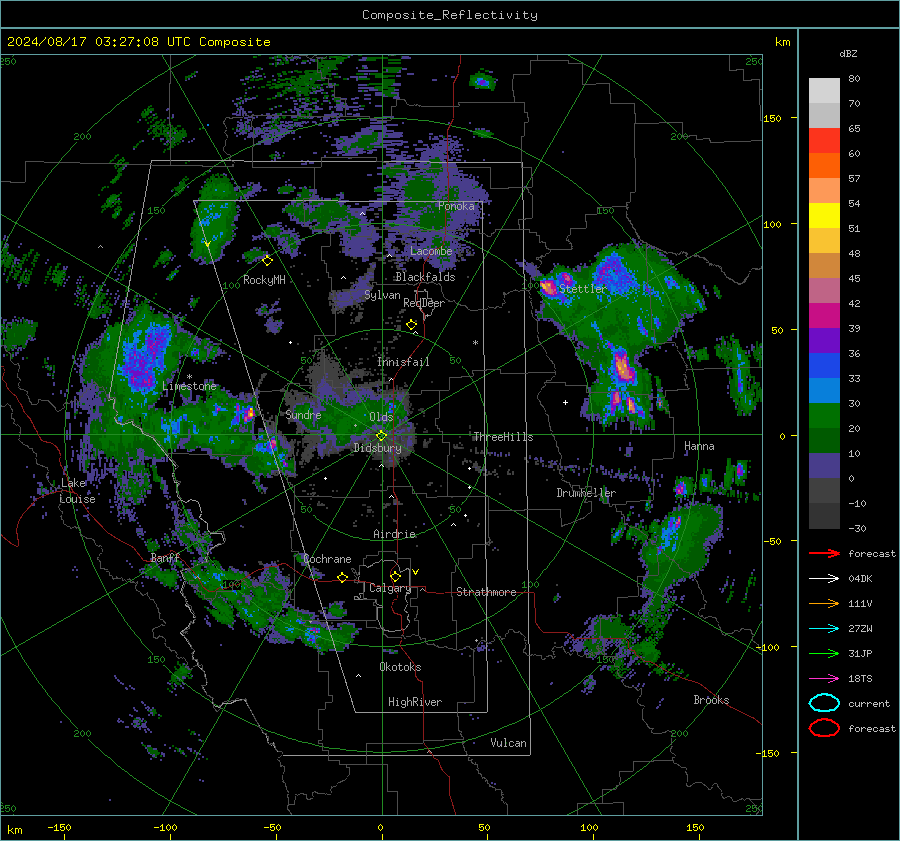Image resolution: width=900 pixels, height=841 pixels.
Task: Click the white plus marker west of Hanna
Action: click(x=565, y=402)
